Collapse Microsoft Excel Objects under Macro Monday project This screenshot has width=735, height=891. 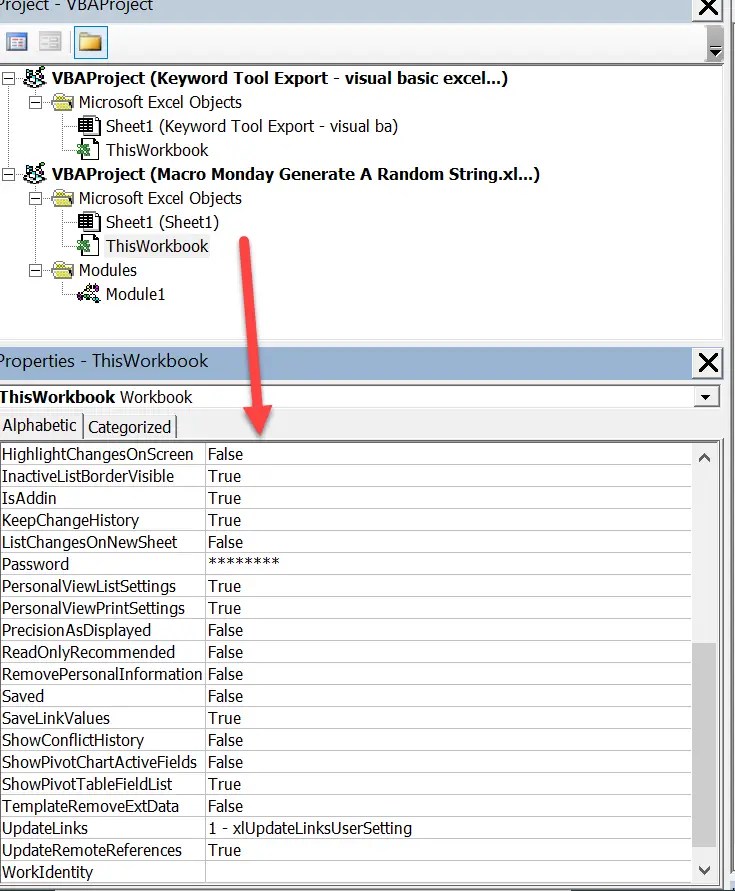[x=35, y=199]
